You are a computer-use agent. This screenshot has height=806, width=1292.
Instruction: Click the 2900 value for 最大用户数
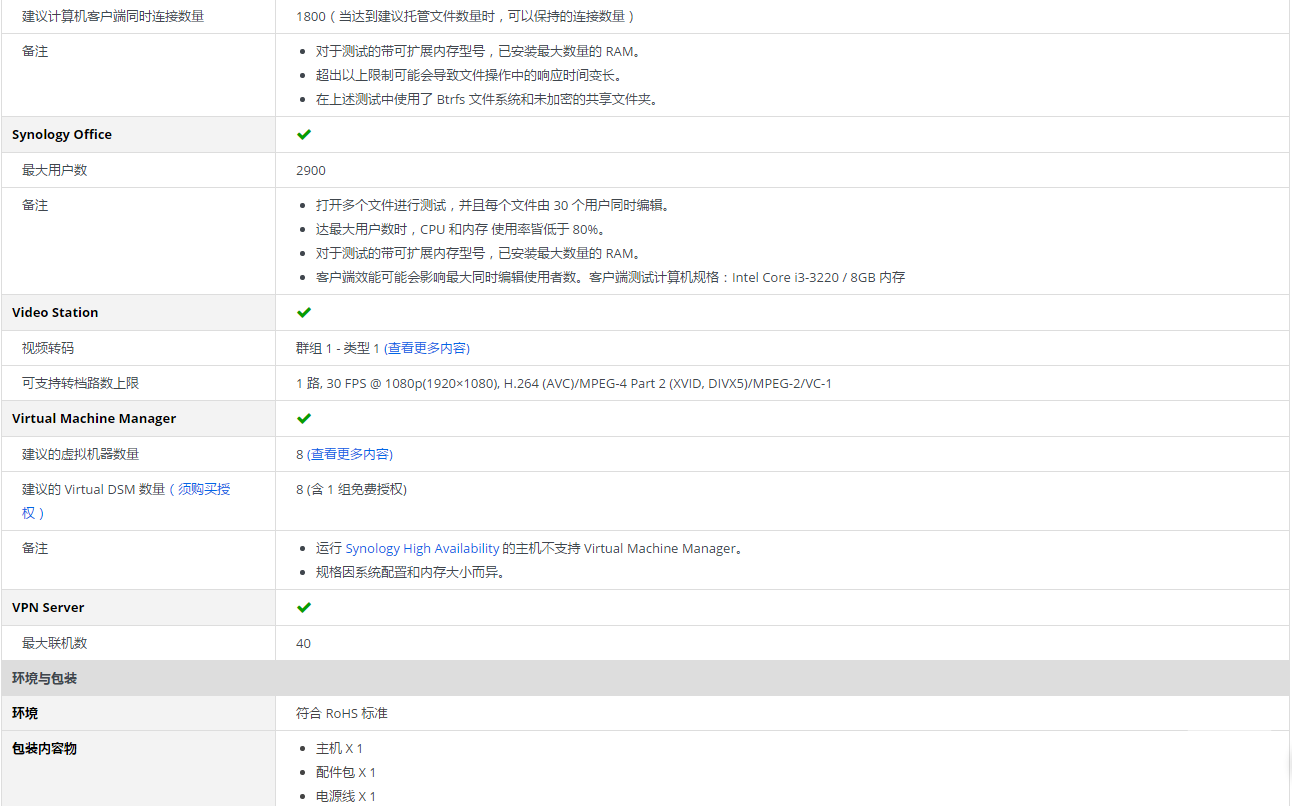[x=311, y=170]
